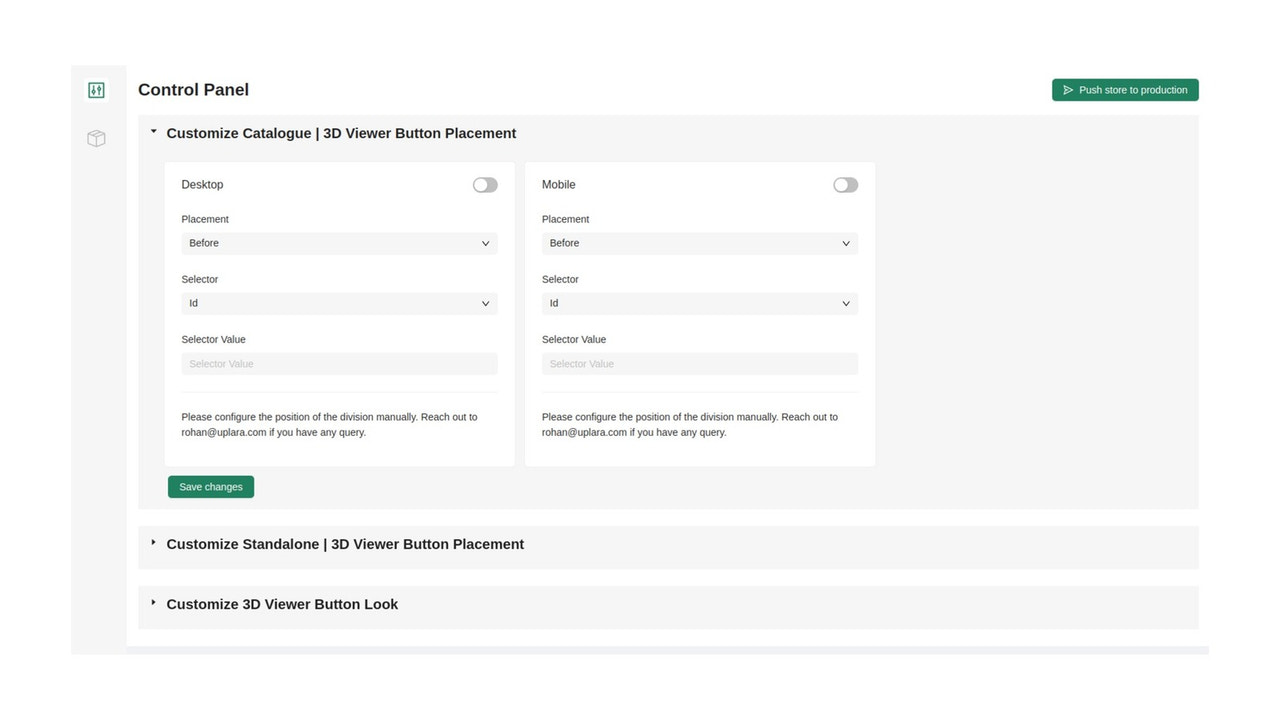This screenshot has height=720, width=1280.
Task: Click the Desktop Selector Value input field
Action: pyautogui.click(x=338, y=363)
